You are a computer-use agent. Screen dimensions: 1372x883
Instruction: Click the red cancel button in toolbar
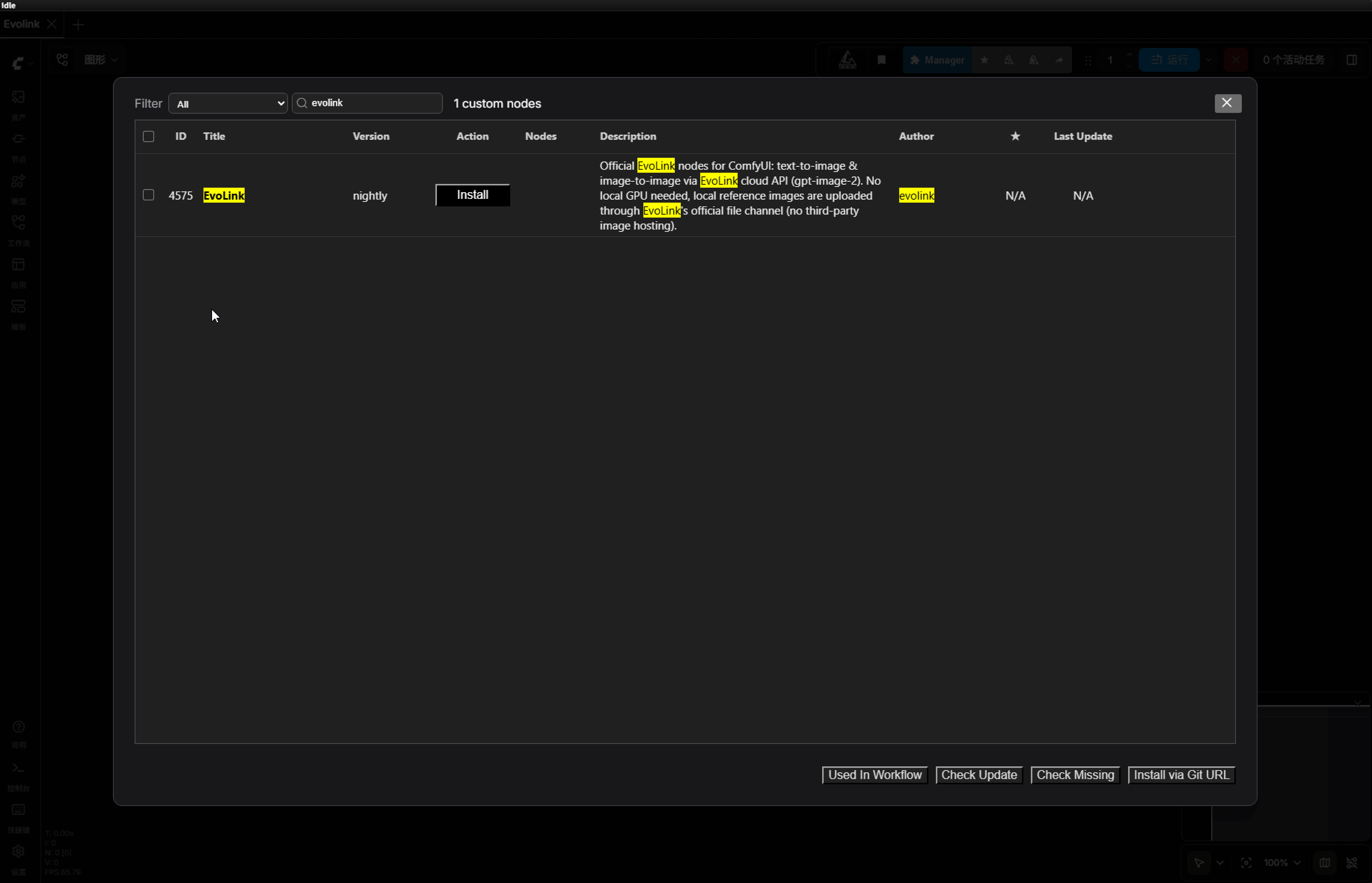1235,60
